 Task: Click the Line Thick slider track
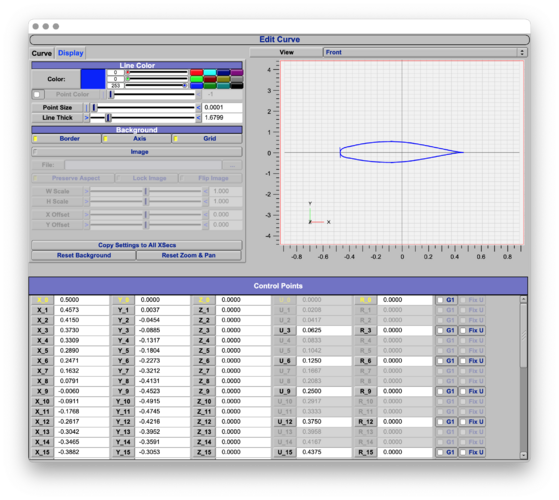tap(143, 118)
